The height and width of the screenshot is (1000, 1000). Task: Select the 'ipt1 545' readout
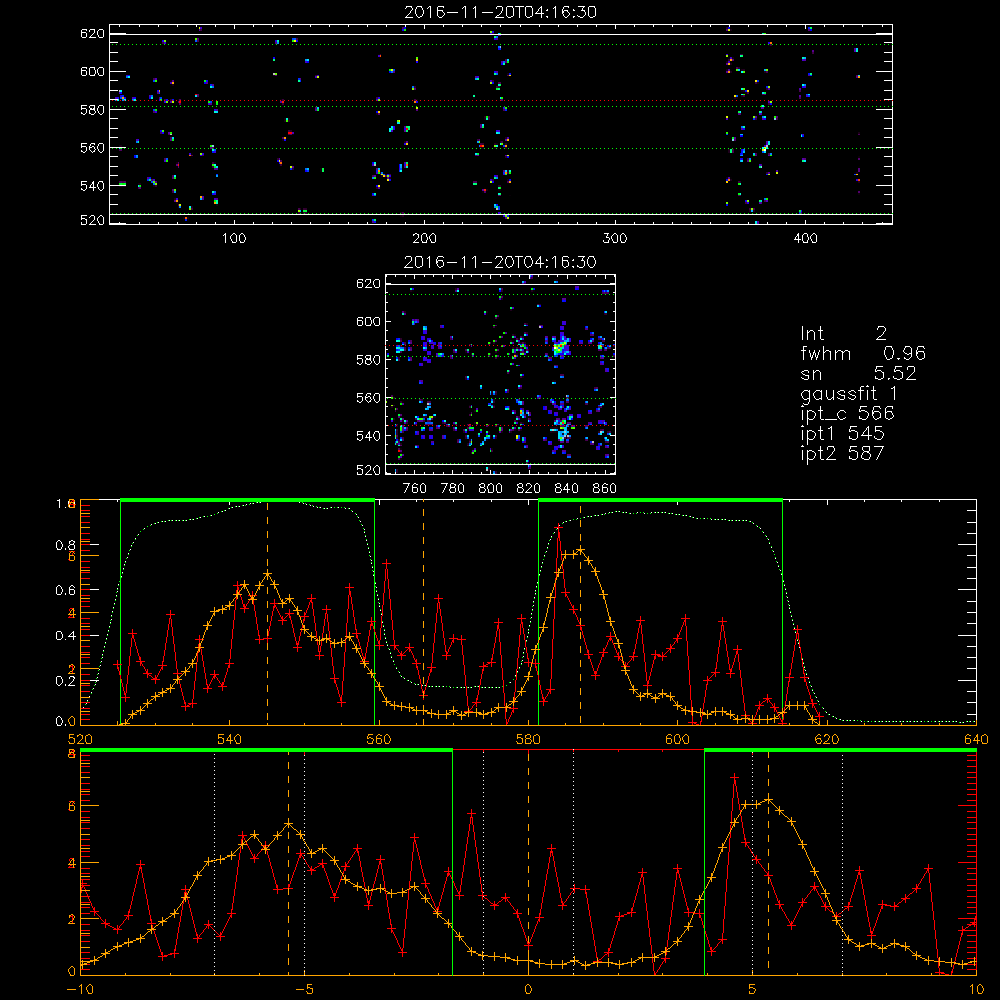pyautogui.click(x=842, y=434)
